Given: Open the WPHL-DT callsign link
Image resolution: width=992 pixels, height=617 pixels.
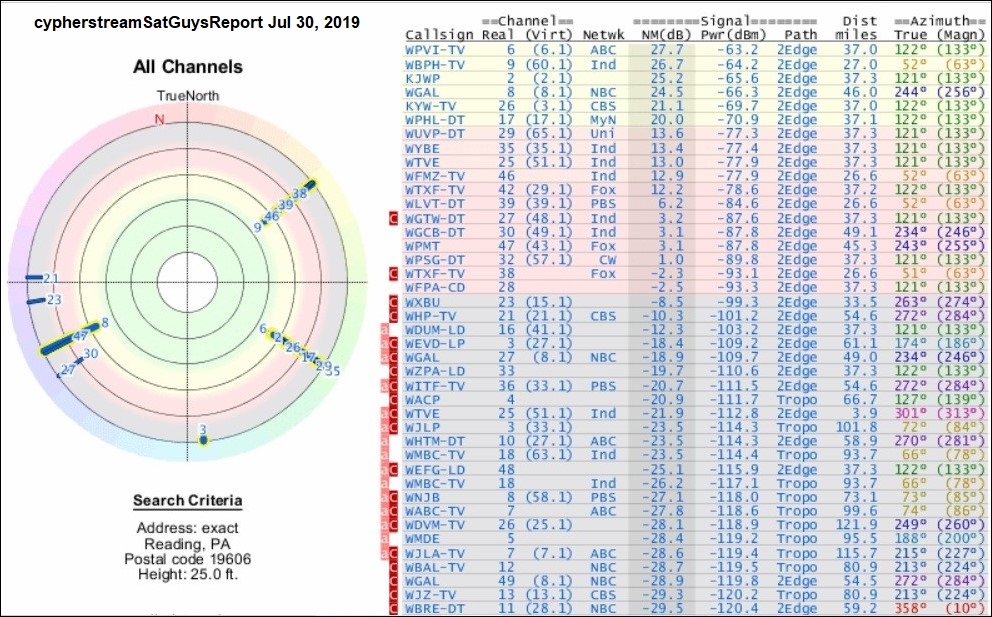Looking at the screenshot, I should [x=435, y=120].
